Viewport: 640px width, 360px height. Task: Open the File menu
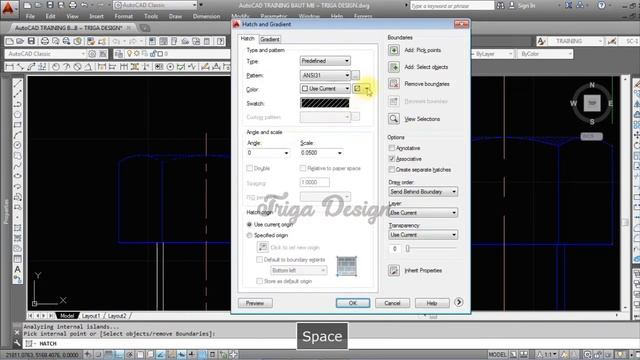click(x=30, y=16)
